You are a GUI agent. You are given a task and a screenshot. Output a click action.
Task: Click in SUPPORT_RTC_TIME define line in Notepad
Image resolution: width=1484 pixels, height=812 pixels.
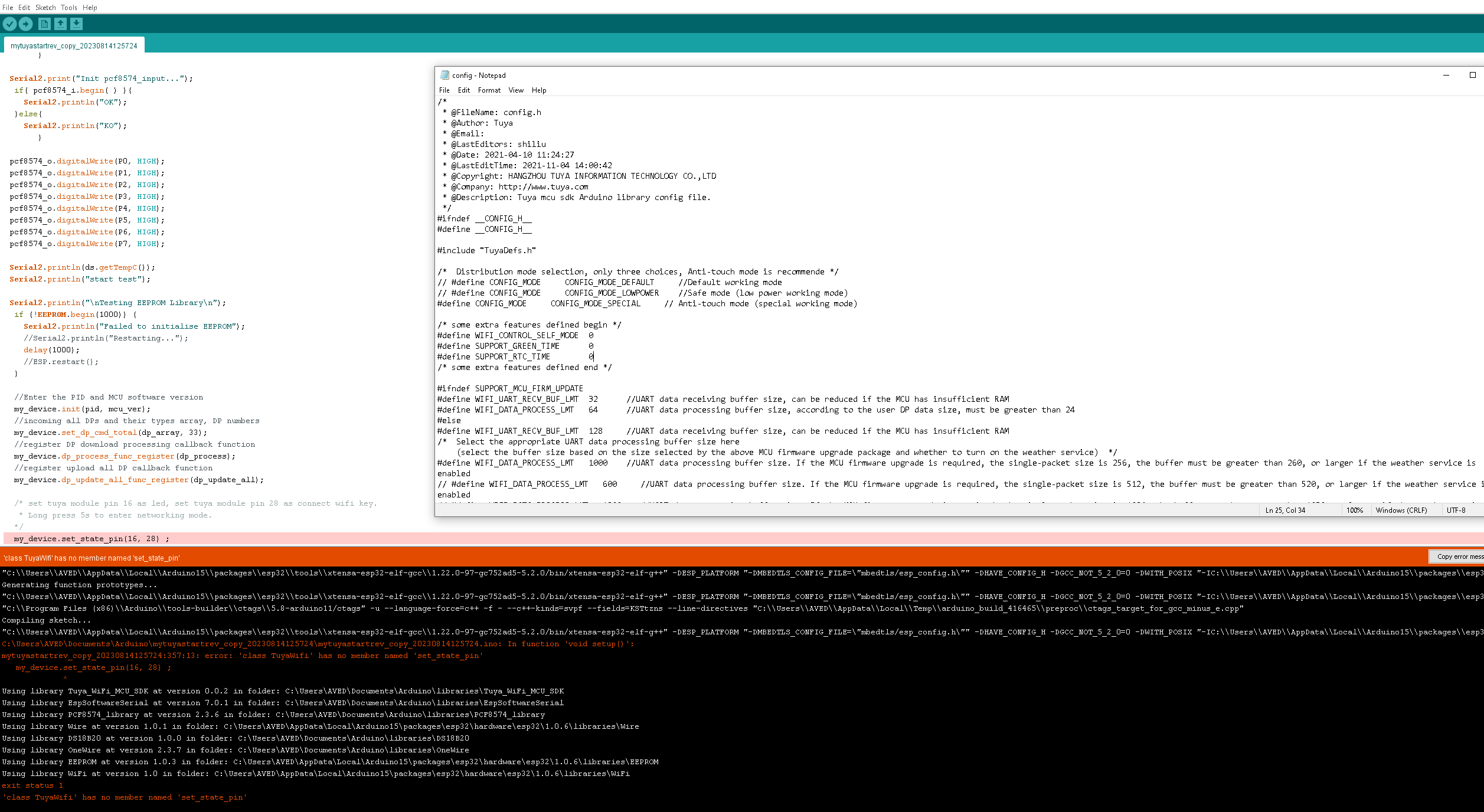pos(512,357)
